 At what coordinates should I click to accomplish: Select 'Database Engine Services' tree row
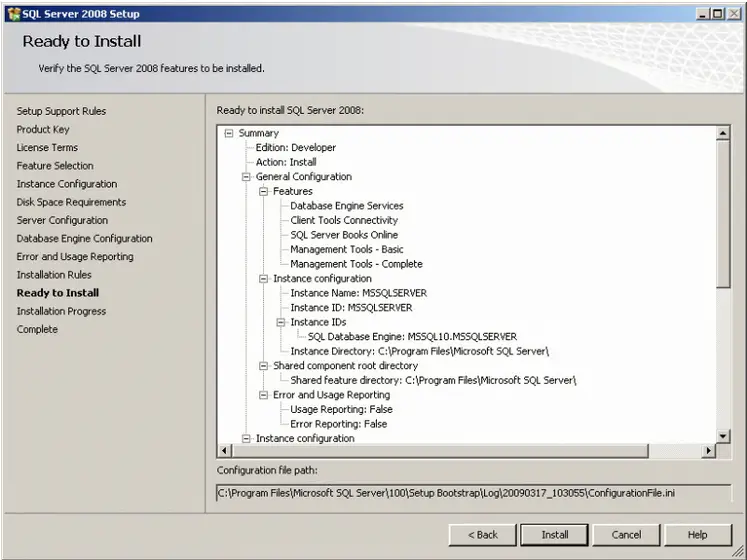(x=347, y=206)
